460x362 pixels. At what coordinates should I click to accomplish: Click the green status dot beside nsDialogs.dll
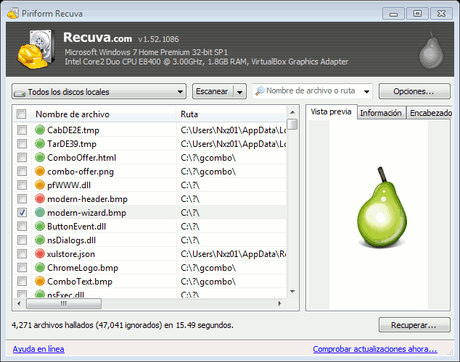click(x=40, y=240)
